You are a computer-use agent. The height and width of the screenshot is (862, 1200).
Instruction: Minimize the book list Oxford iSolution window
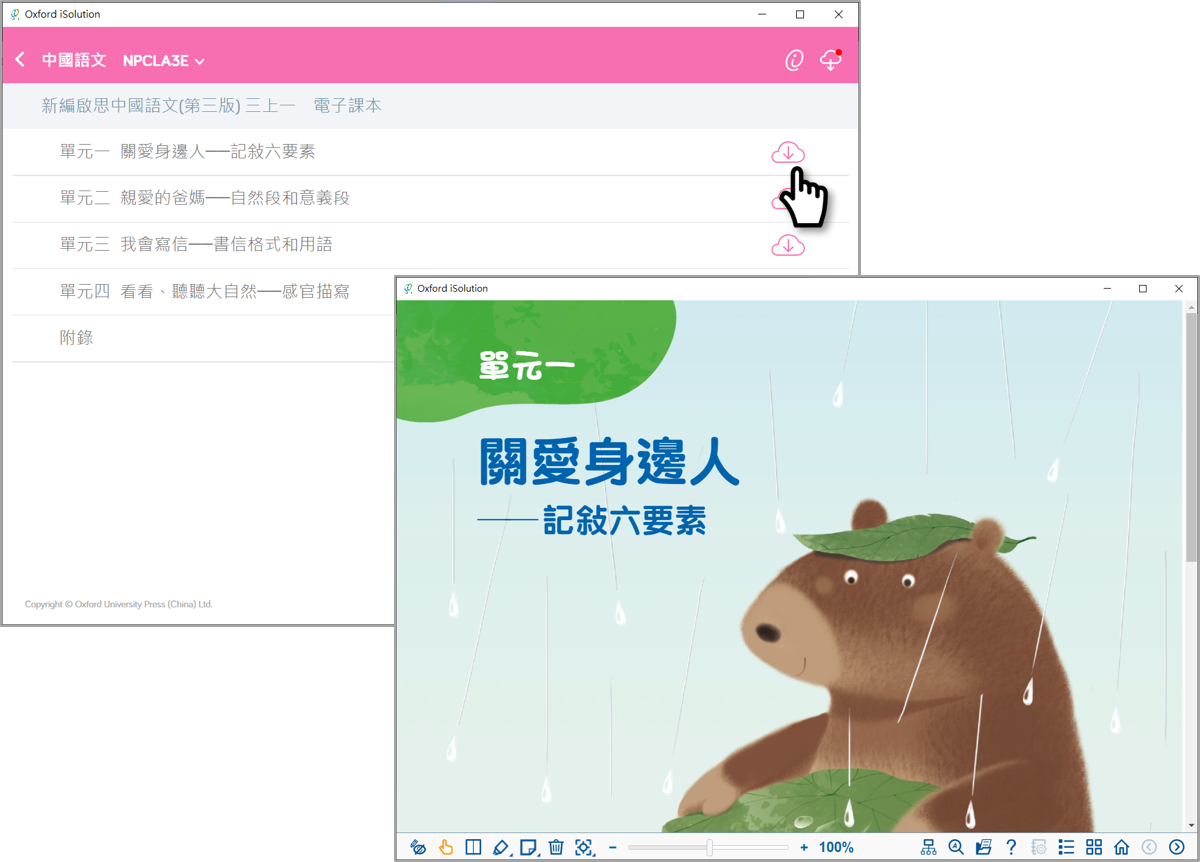763,14
